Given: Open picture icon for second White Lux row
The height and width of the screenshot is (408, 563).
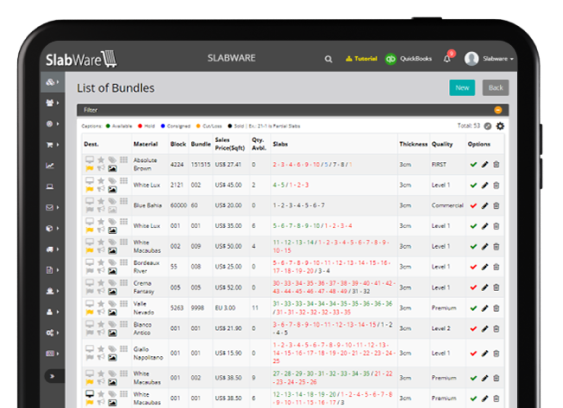Looking at the screenshot, I should (x=112, y=230).
